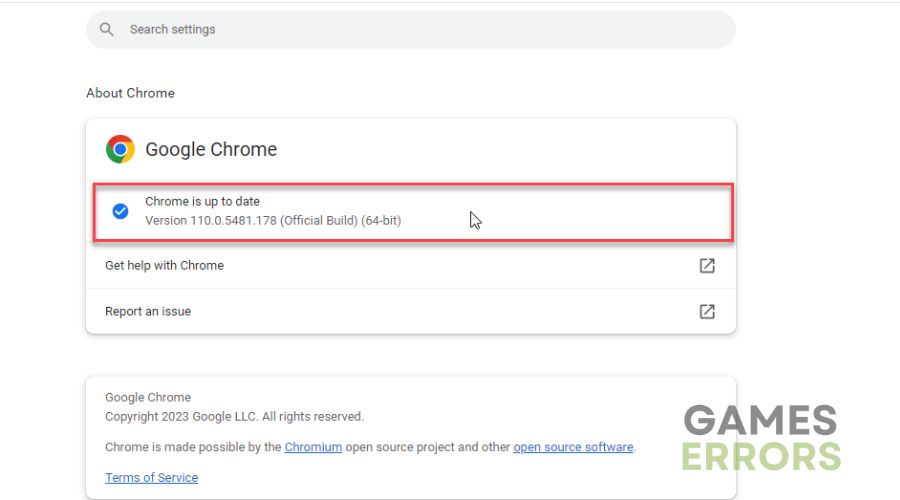Open Get help with Chrome row
Image resolution: width=900 pixels, height=500 pixels.
(x=411, y=265)
